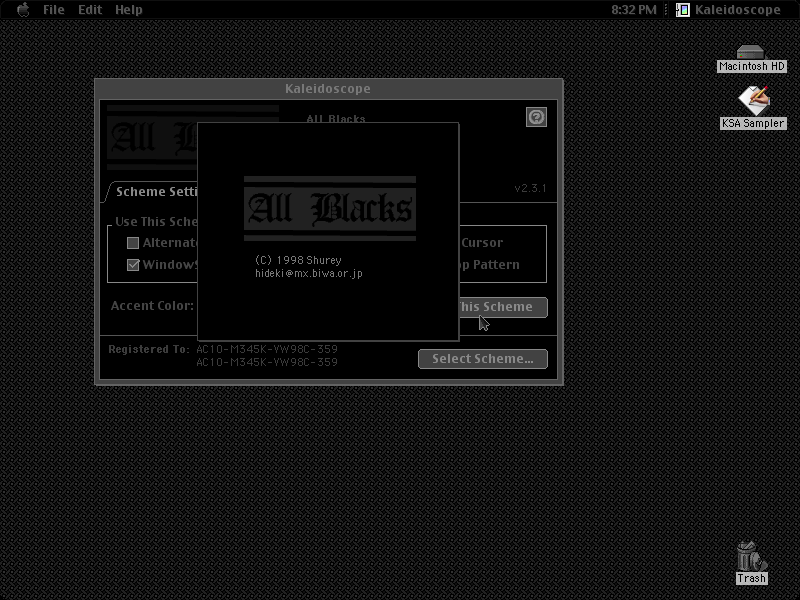Click the Pattern option label
Image resolution: width=800 pixels, height=600 pixels.
496,265
